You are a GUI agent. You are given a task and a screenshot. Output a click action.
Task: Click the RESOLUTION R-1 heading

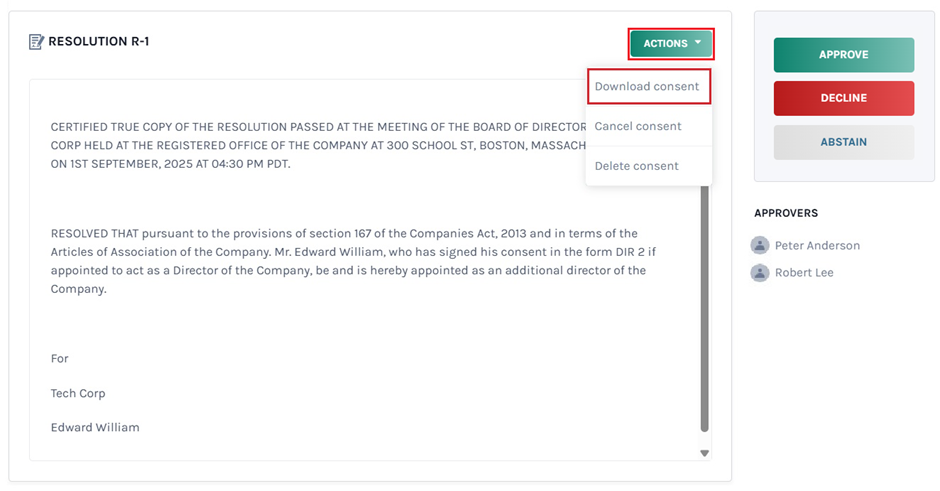[x=99, y=42]
